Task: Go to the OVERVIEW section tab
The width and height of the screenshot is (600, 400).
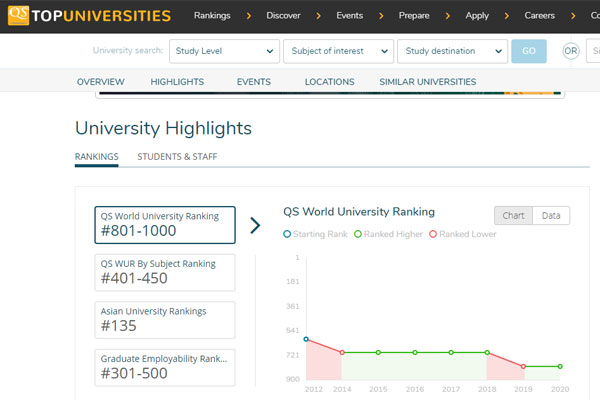Action: (x=101, y=82)
